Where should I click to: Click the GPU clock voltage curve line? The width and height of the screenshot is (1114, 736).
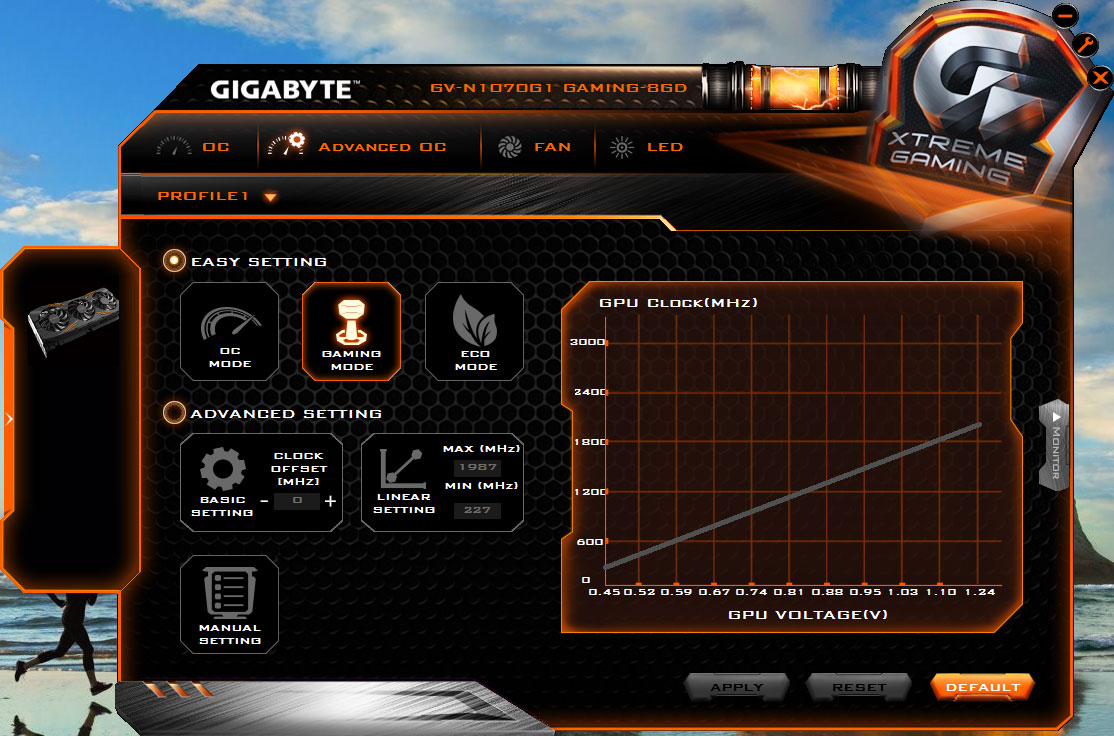(792, 496)
